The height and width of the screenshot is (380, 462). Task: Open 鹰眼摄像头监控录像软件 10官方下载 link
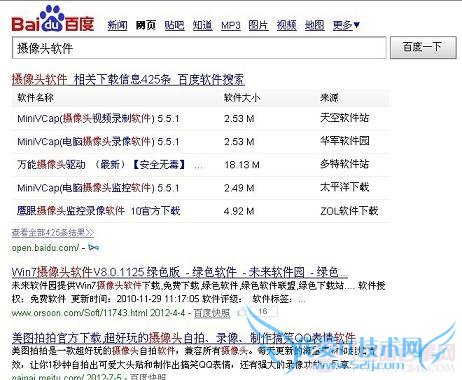(99, 211)
